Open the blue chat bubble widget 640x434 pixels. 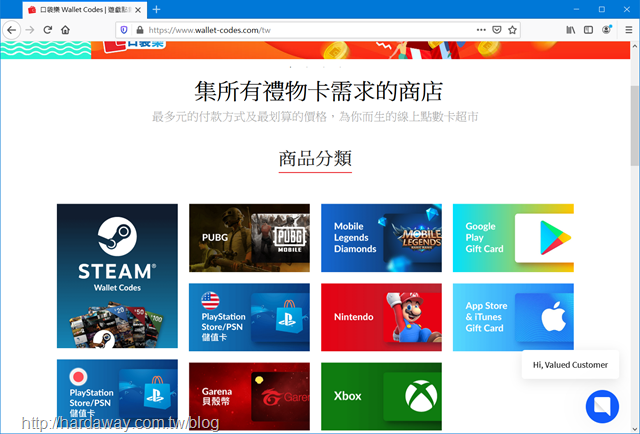(x=602, y=407)
